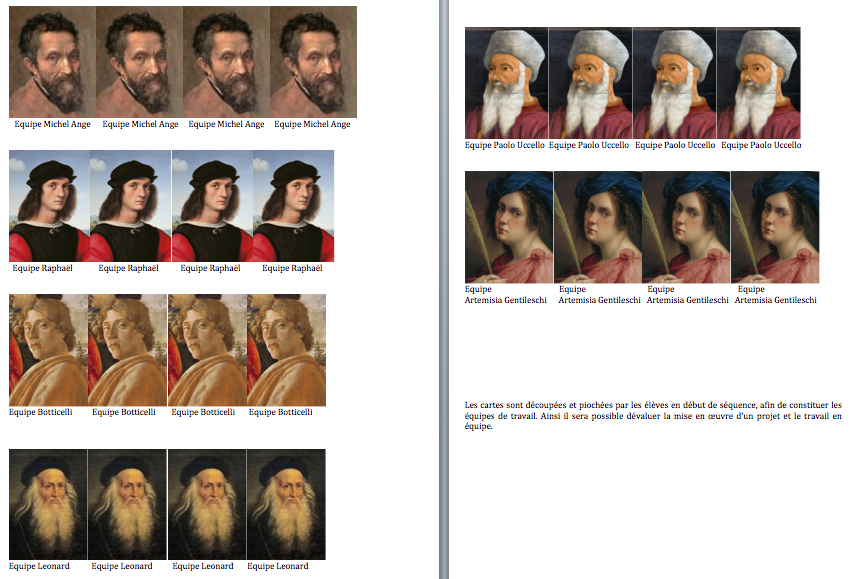Click the third 'Equipe Botticelli' caption from left

pos(203,412)
